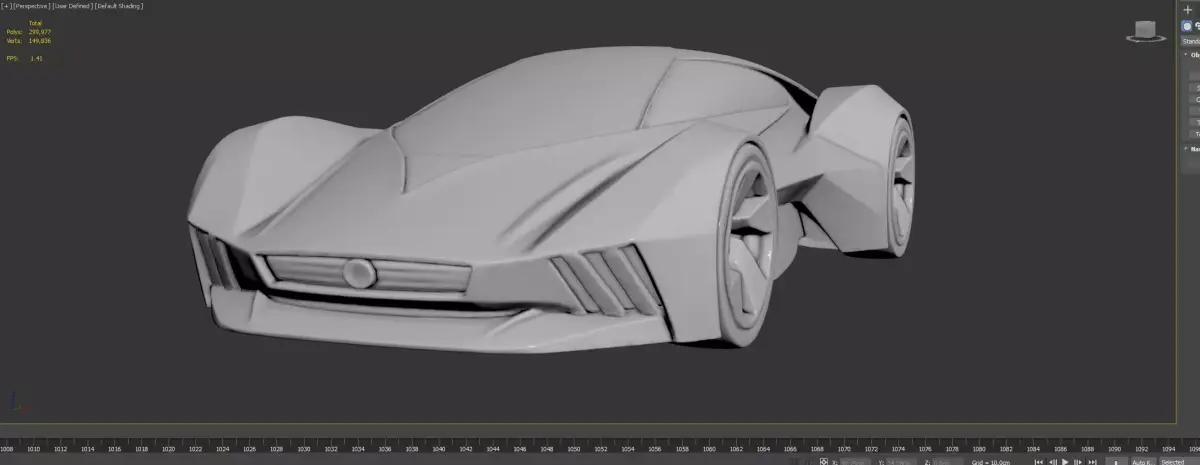Collapse the Name and Color rollout
This screenshot has height=465, width=1200.
[x=1192, y=149]
